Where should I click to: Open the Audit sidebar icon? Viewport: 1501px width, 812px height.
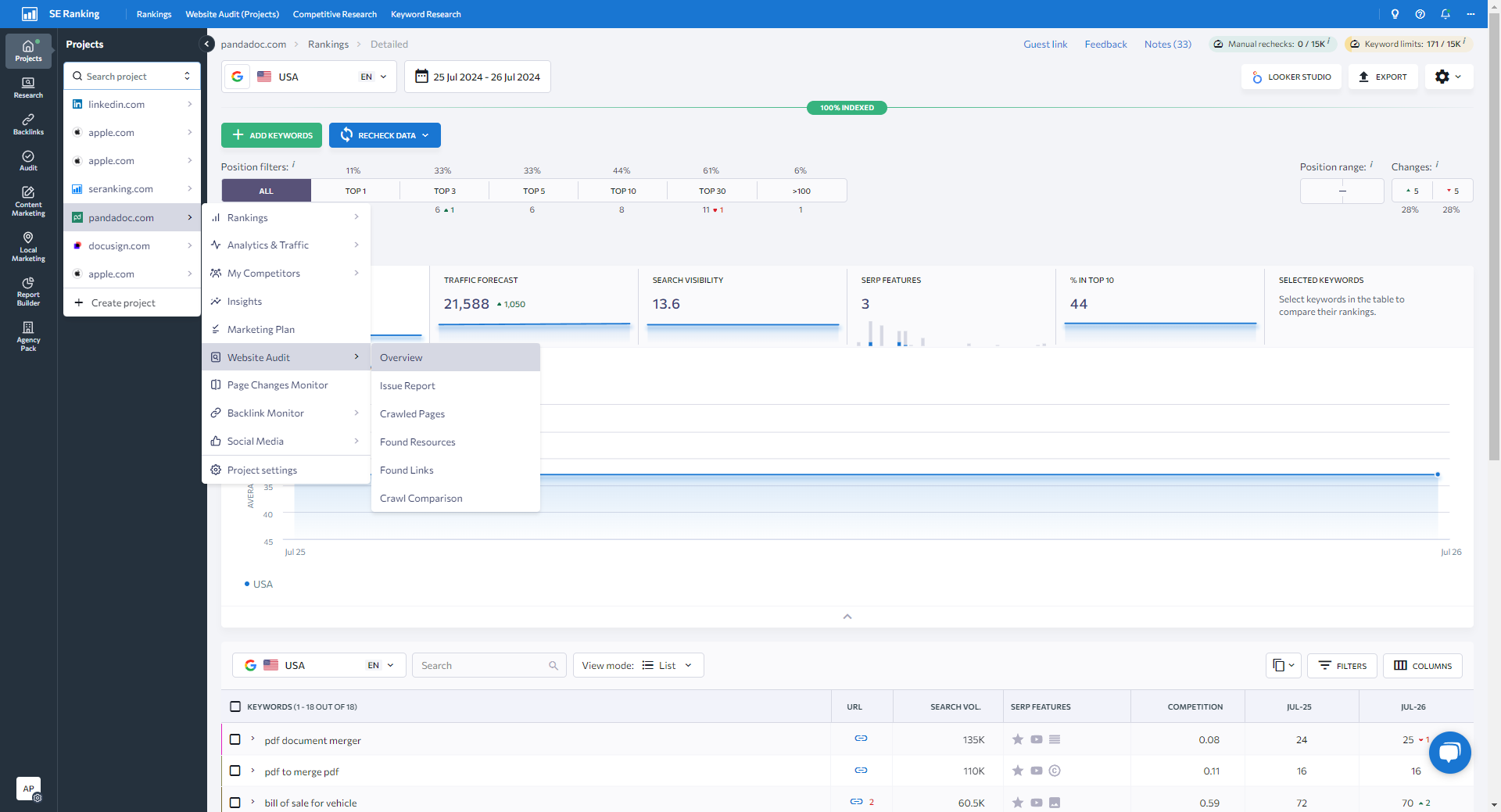(x=28, y=160)
